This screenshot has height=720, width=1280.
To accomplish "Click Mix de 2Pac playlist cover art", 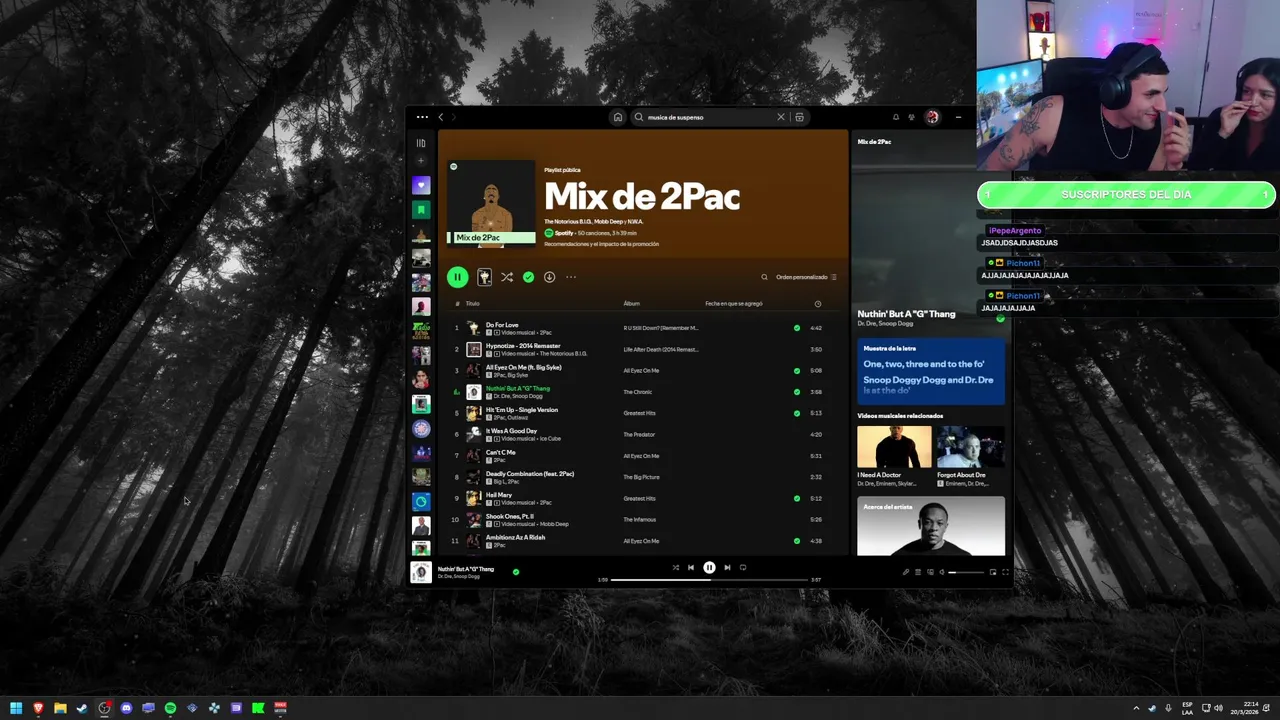I will coord(490,204).
